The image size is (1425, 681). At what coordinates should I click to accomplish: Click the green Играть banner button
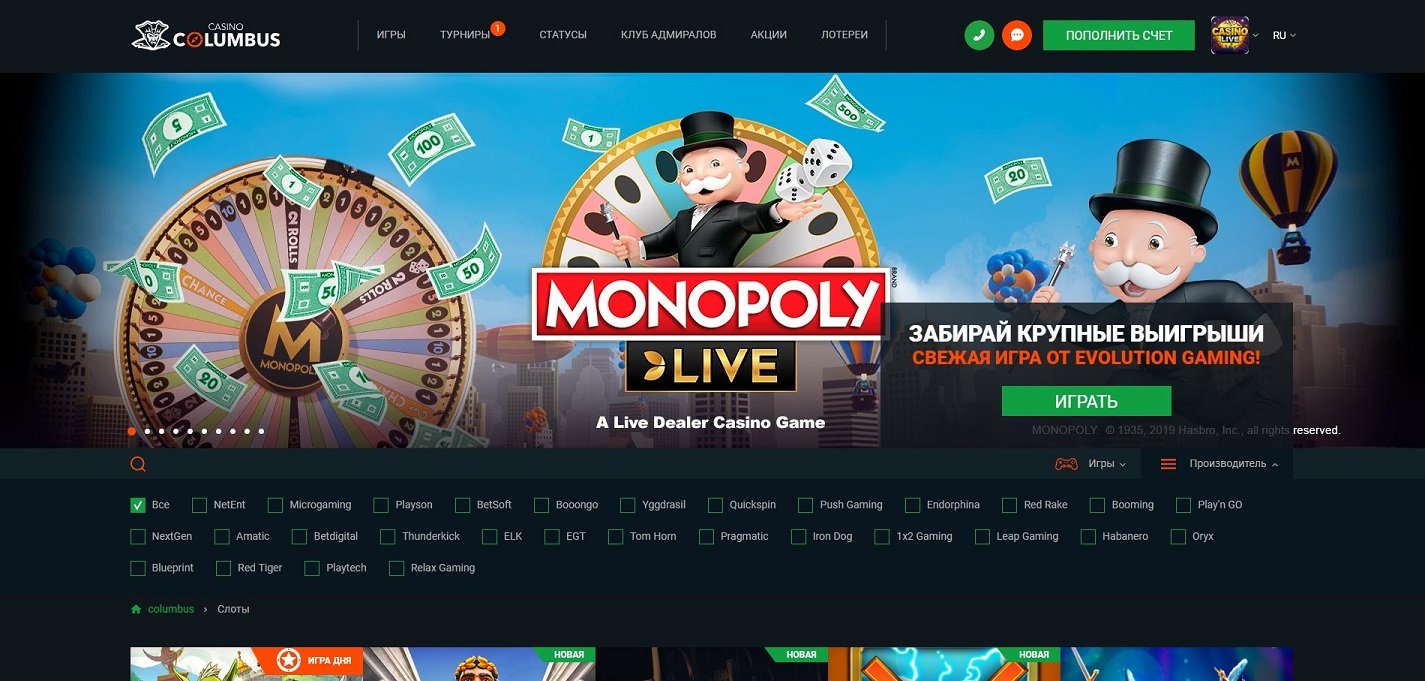click(1086, 401)
